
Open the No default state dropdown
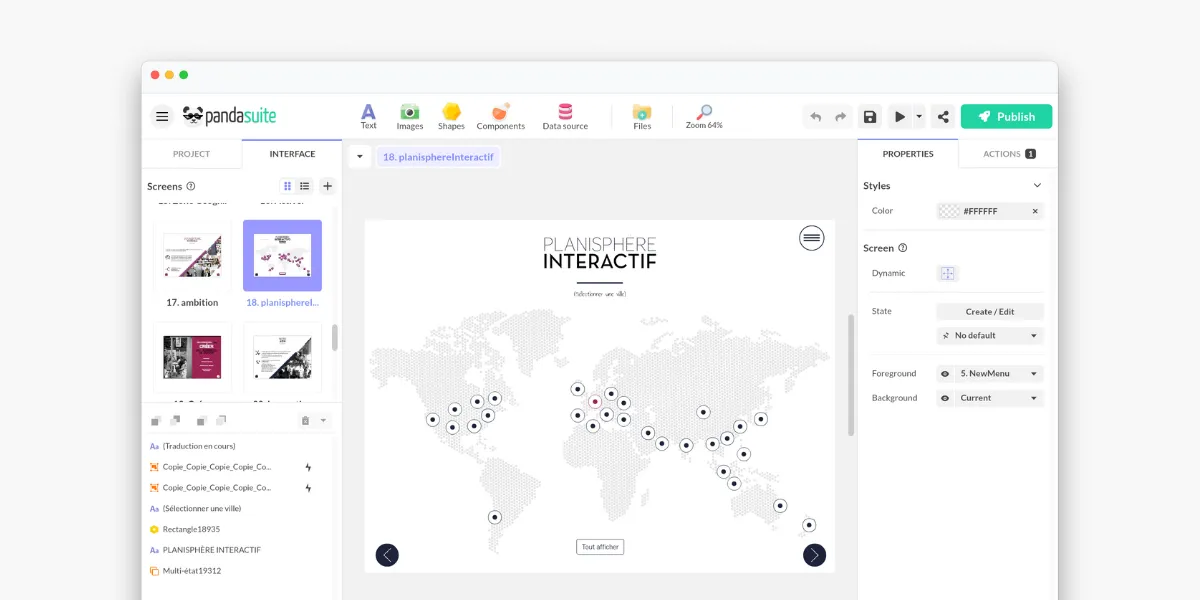pyautogui.click(x=989, y=335)
